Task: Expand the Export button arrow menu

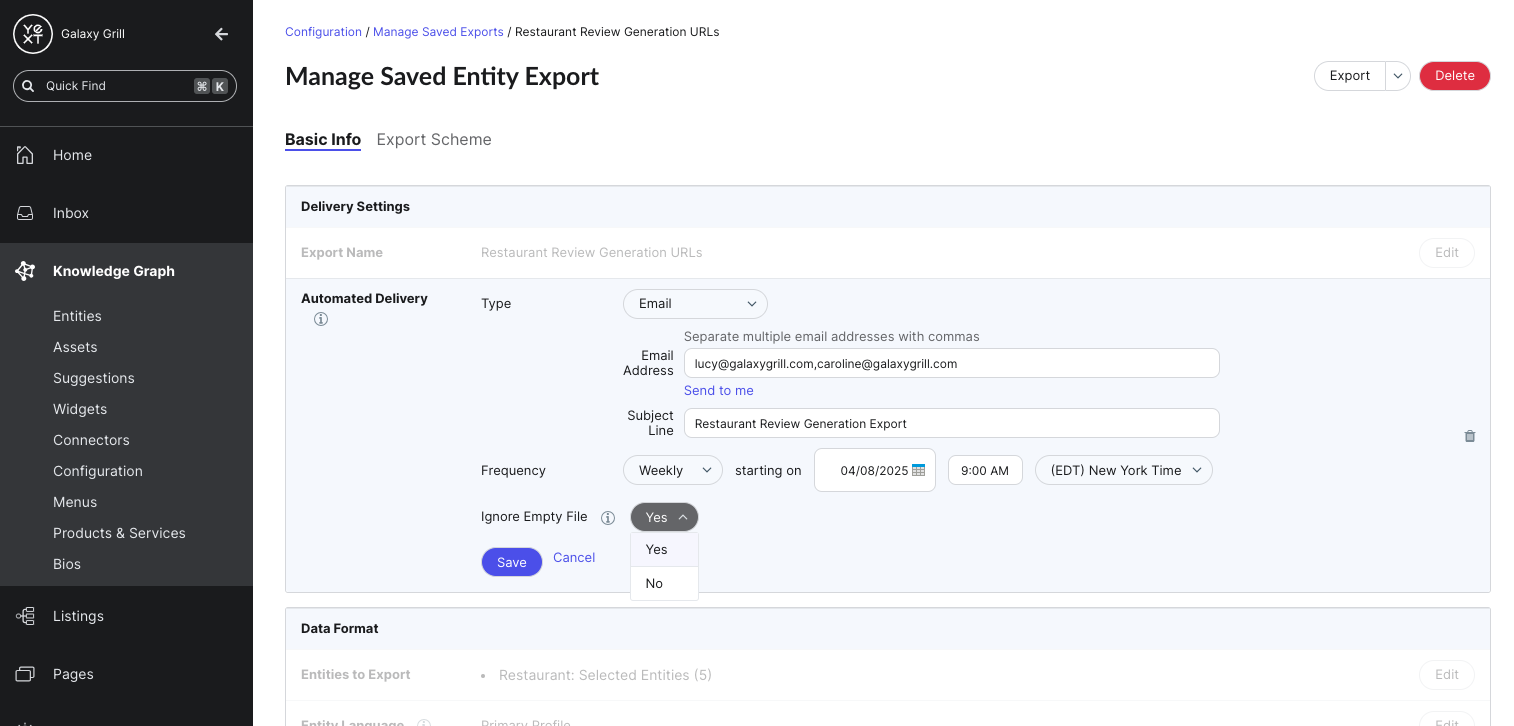Action: tap(1397, 76)
